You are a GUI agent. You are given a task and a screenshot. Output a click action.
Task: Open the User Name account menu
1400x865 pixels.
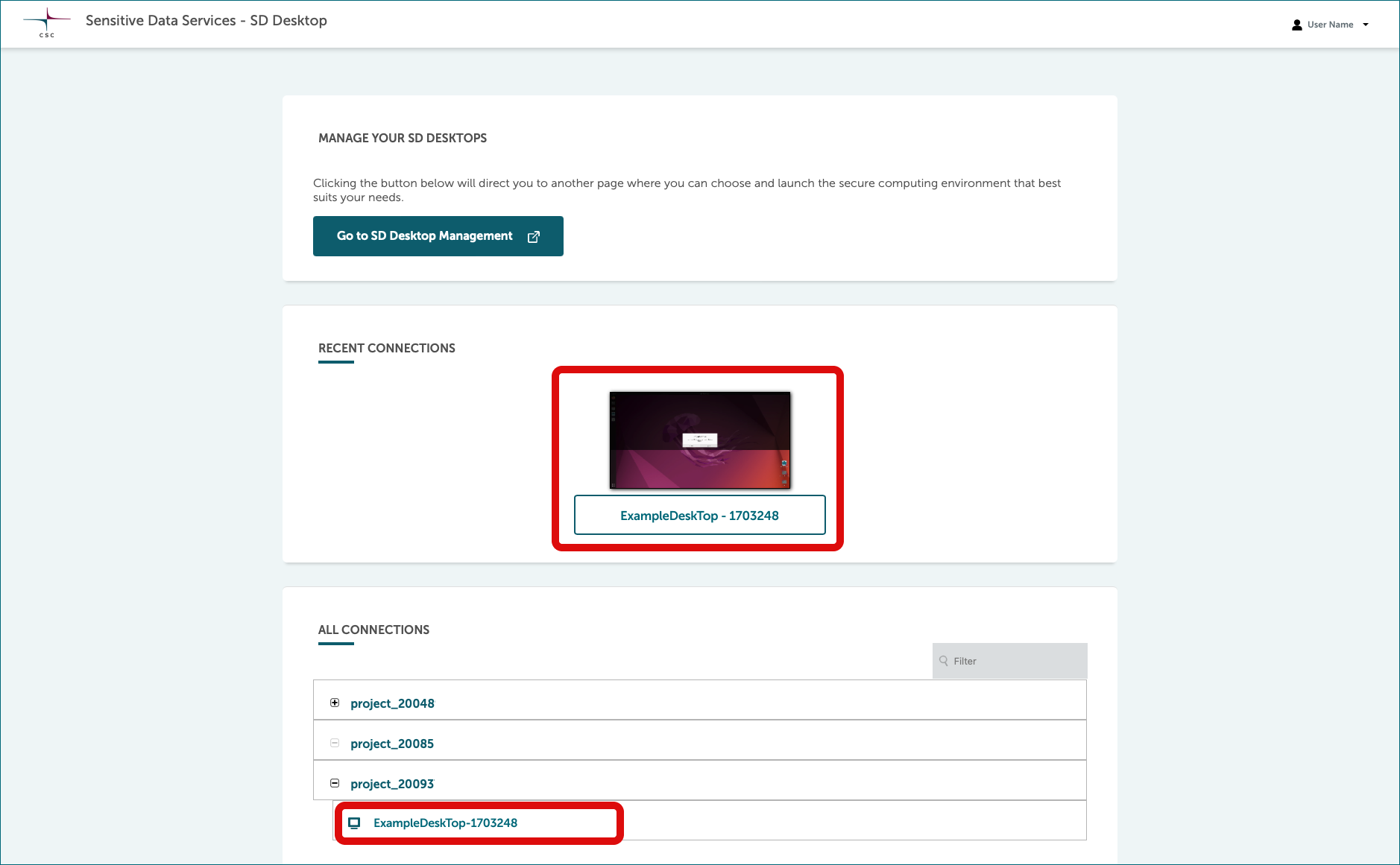[x=1331, y=25]
